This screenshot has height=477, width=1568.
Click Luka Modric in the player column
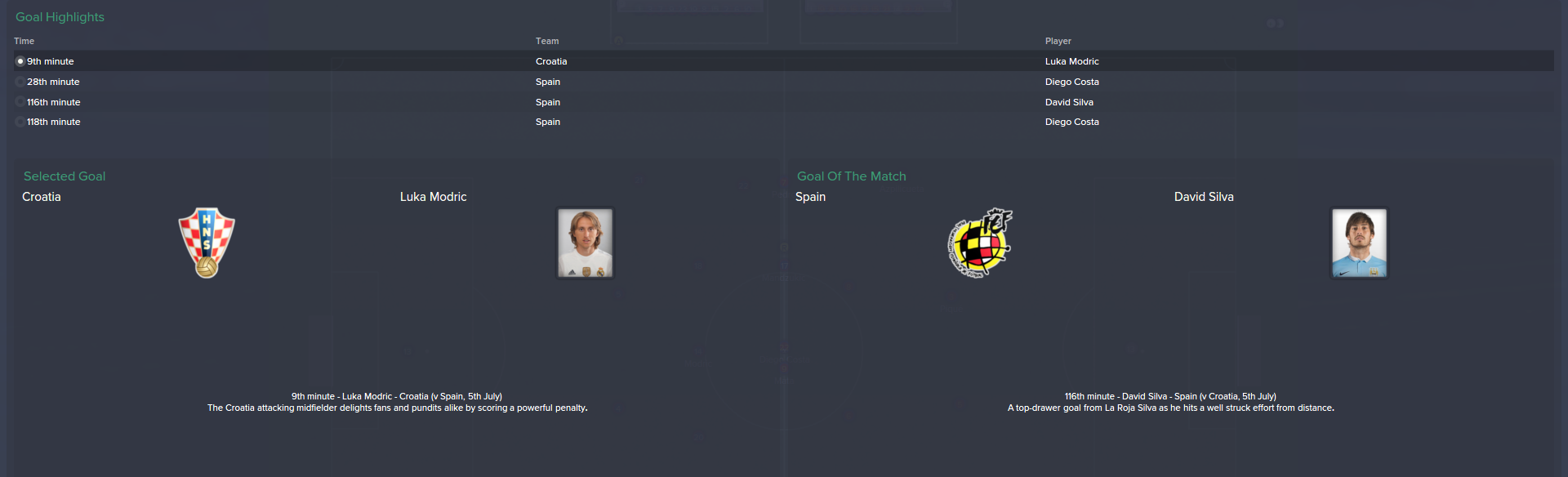coord(1071,61)
